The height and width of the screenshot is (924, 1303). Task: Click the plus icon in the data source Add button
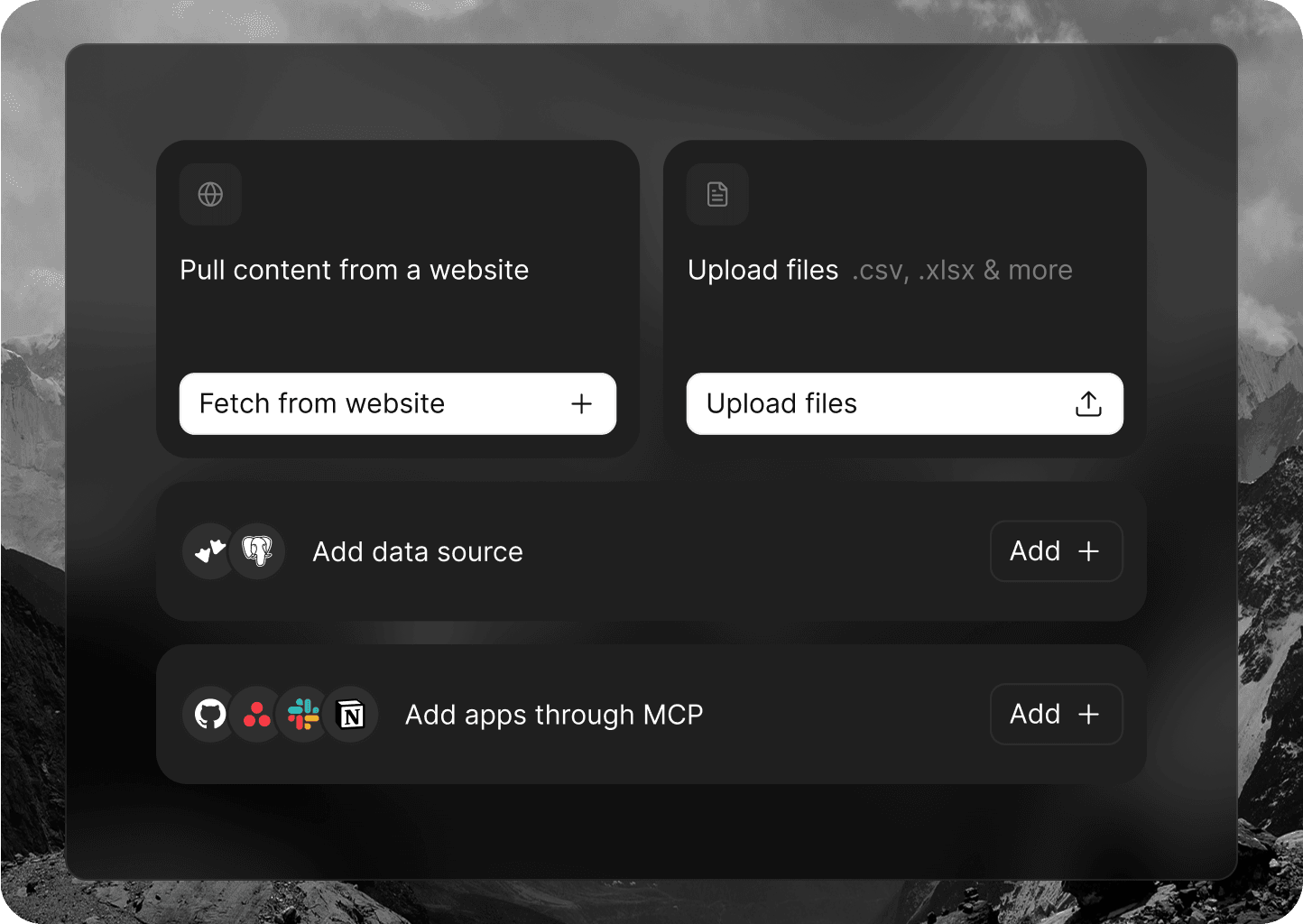click(x=1090, y=550)
